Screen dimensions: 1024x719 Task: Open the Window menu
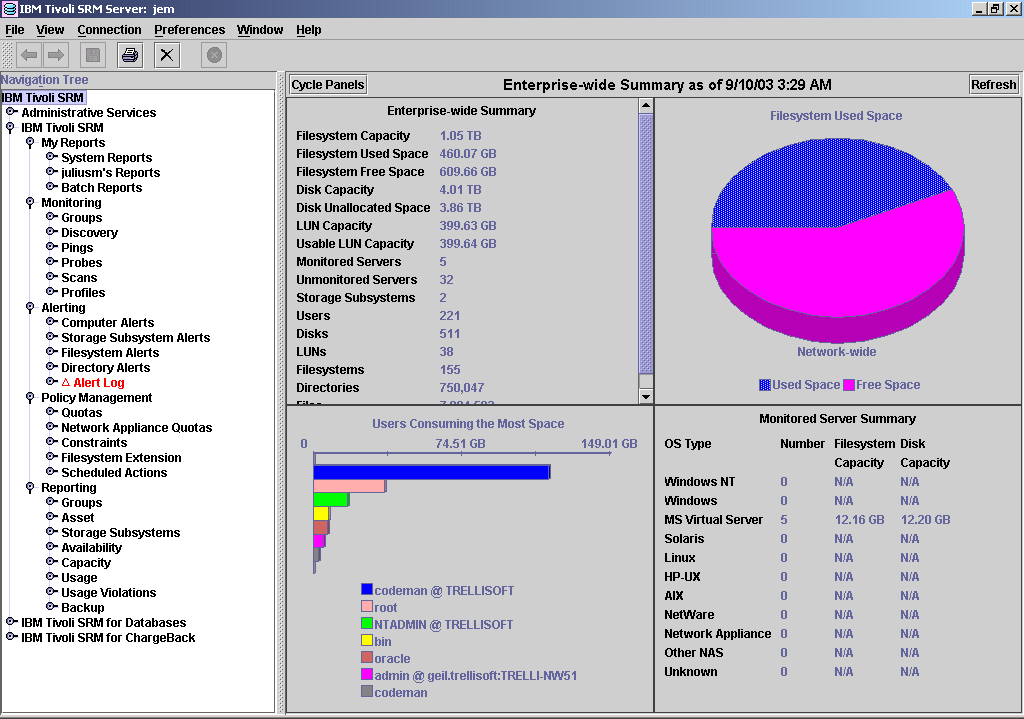[260, 29]
